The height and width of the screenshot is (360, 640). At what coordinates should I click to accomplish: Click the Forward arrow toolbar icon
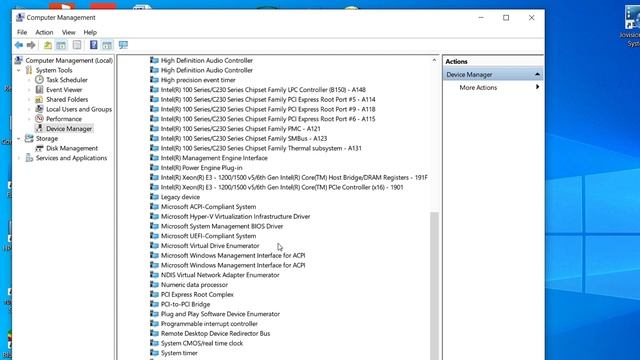pos(31,45)
